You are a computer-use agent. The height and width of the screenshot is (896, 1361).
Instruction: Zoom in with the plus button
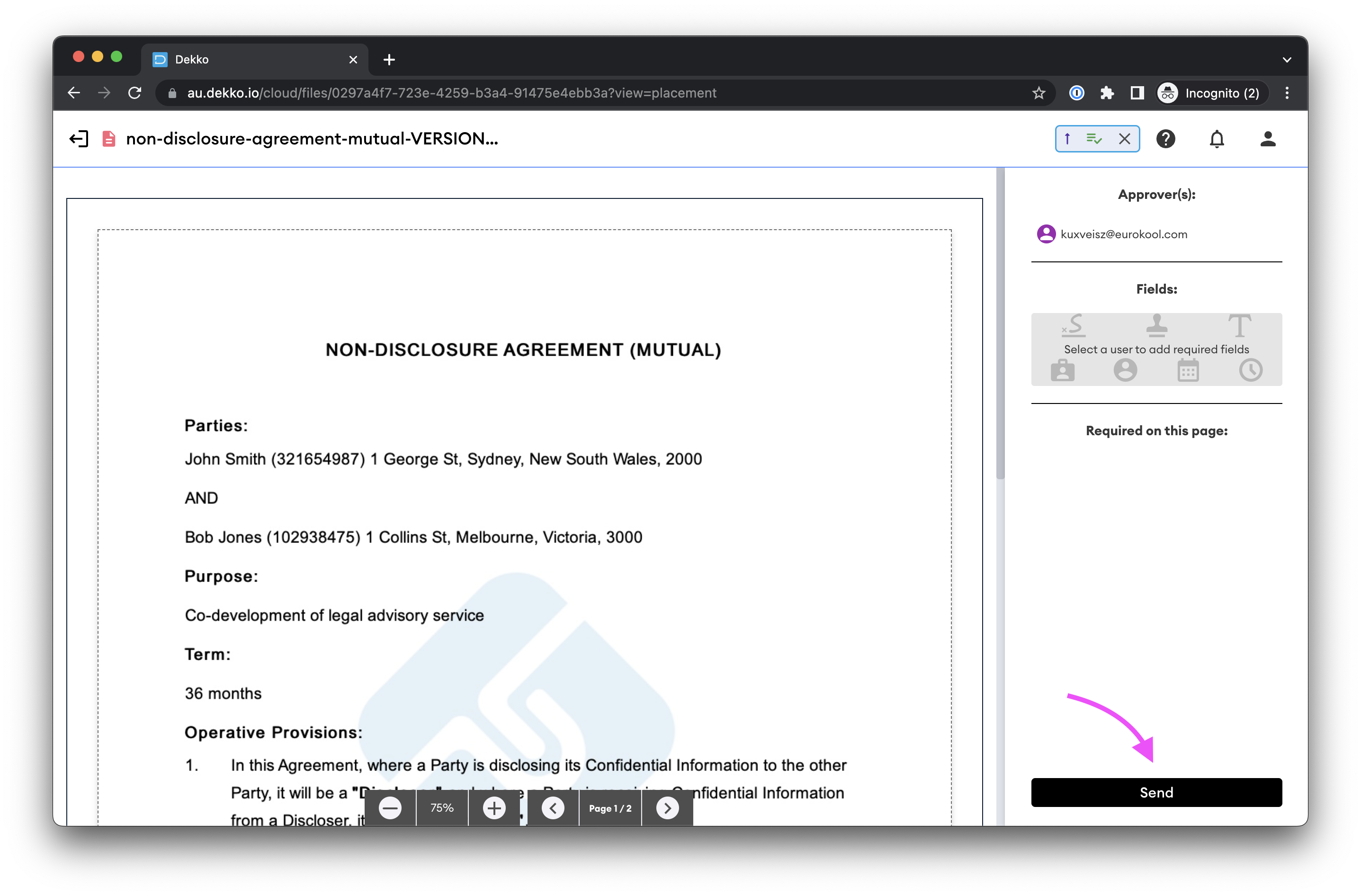click(x=494, y=808)
